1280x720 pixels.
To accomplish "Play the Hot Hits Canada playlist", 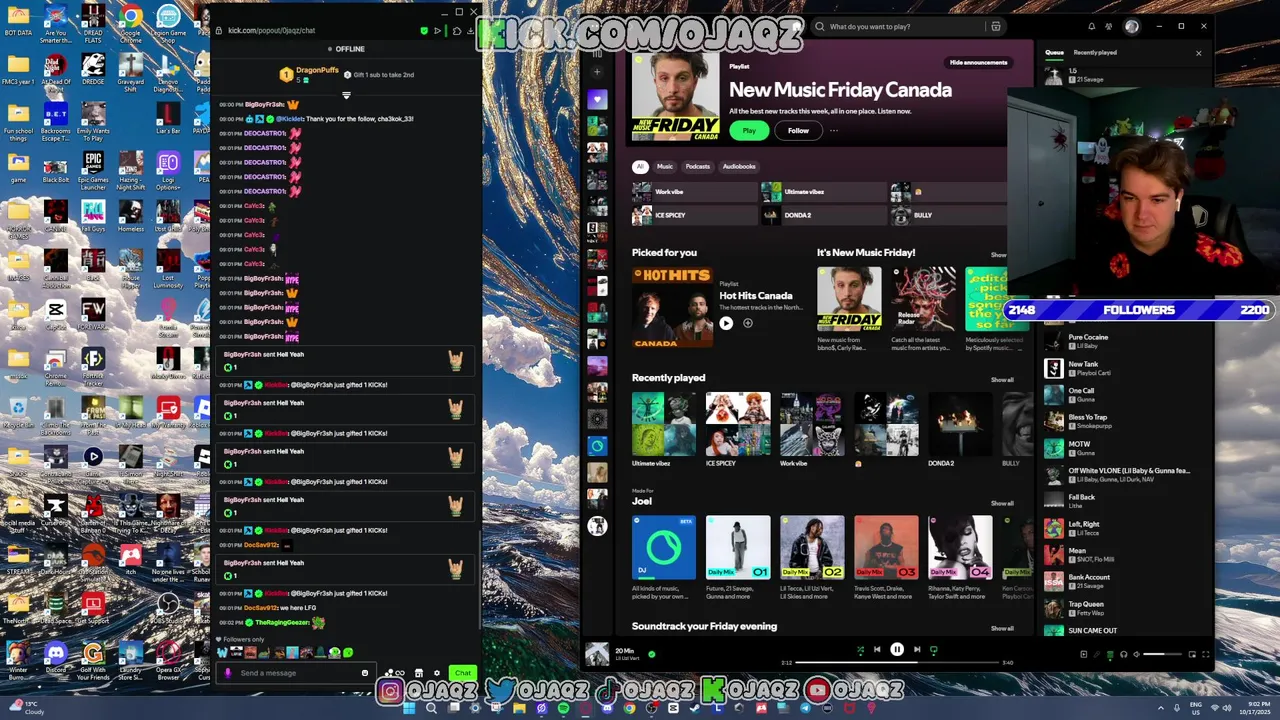I will (x=726, y=323).
